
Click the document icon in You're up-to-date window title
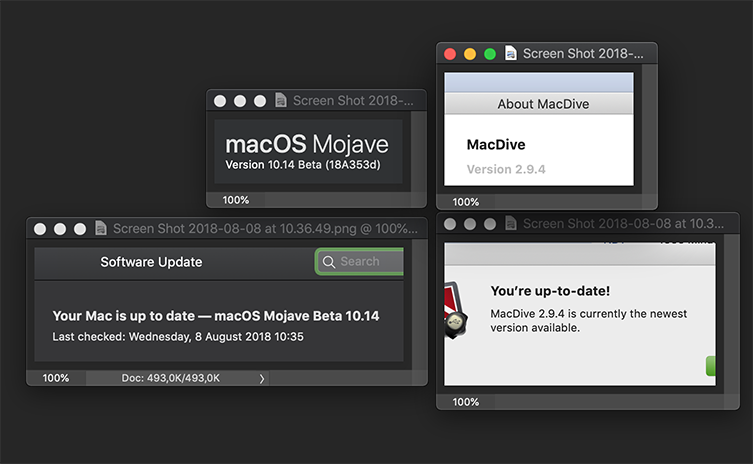click(x=510, y=225)
